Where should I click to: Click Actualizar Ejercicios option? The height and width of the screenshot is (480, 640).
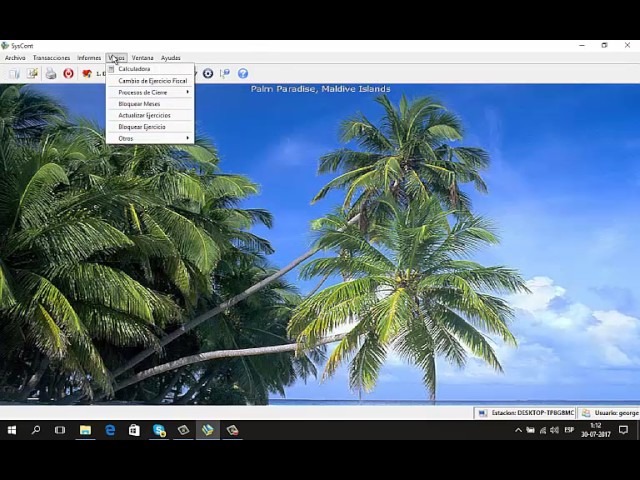(144, 115)
